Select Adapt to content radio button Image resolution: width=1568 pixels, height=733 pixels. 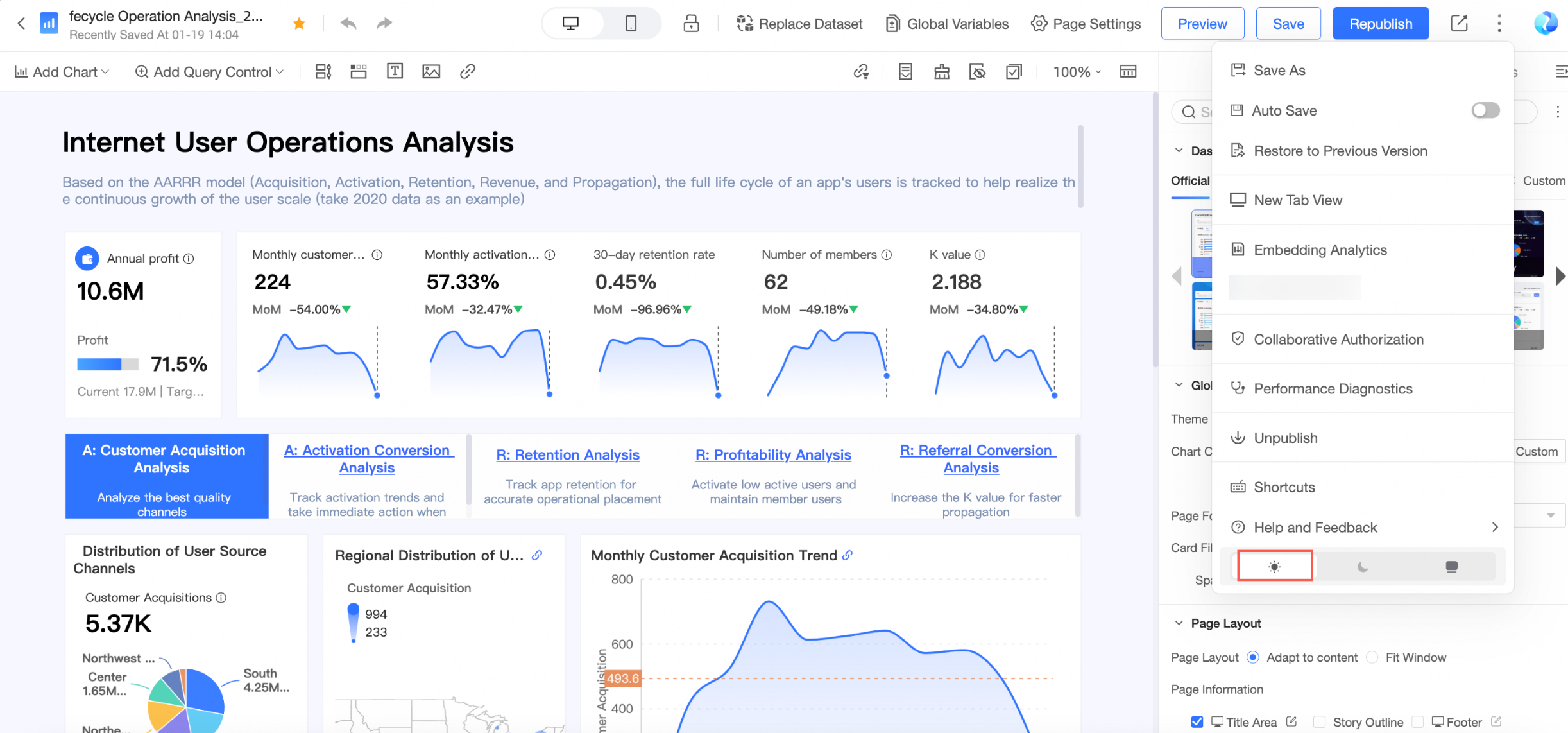coord(1252,657)
